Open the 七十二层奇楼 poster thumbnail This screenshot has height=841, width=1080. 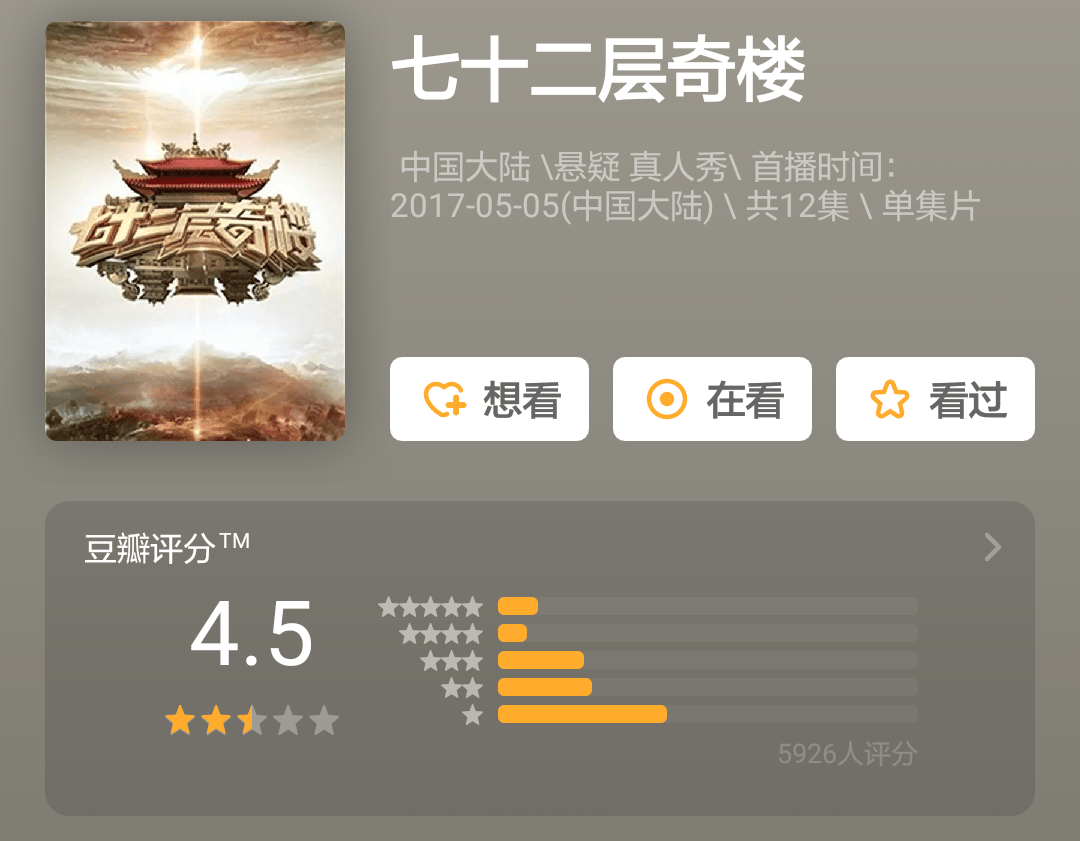tap(195, 231)
